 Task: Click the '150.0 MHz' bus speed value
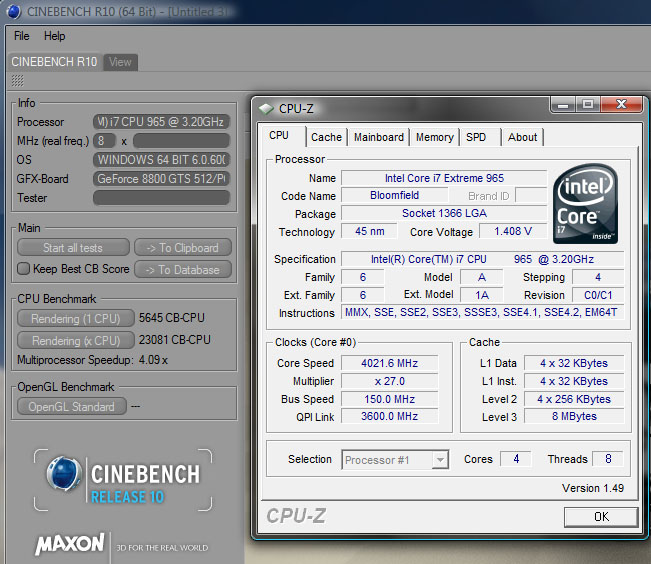(389, 399)
